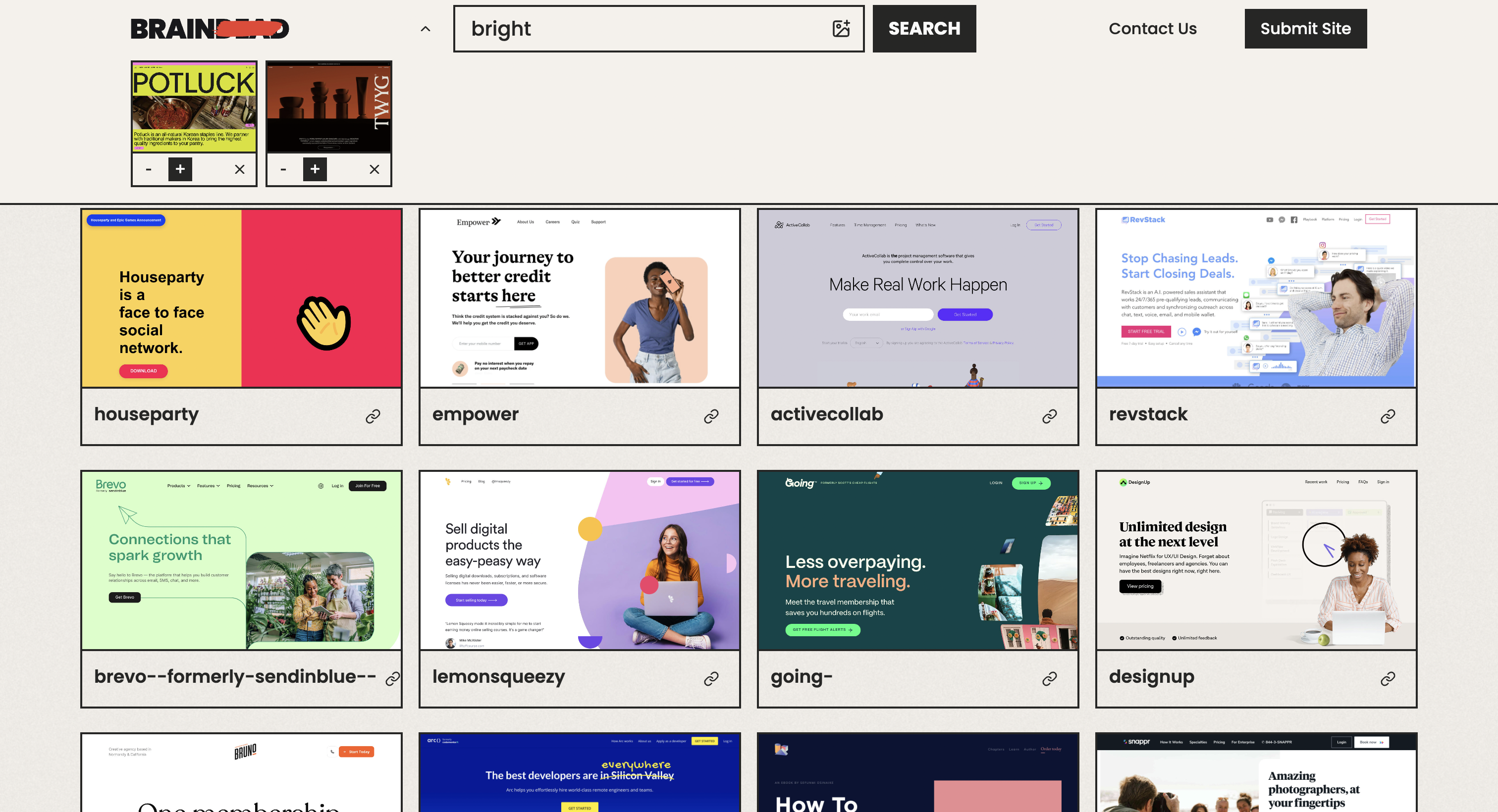The width and height of the screenshot is (1498, 812).
Task: Click plus button under Potluck thumbnail
Action: [x=180, y=169]
